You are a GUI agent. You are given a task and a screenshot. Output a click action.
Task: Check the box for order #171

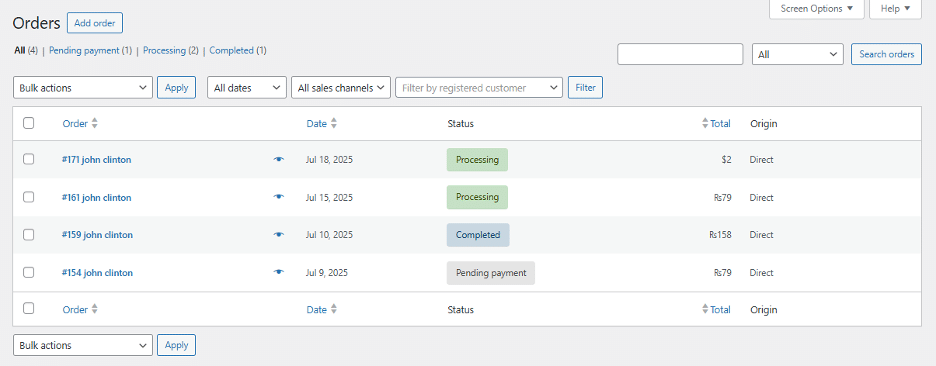click(29, 159)
